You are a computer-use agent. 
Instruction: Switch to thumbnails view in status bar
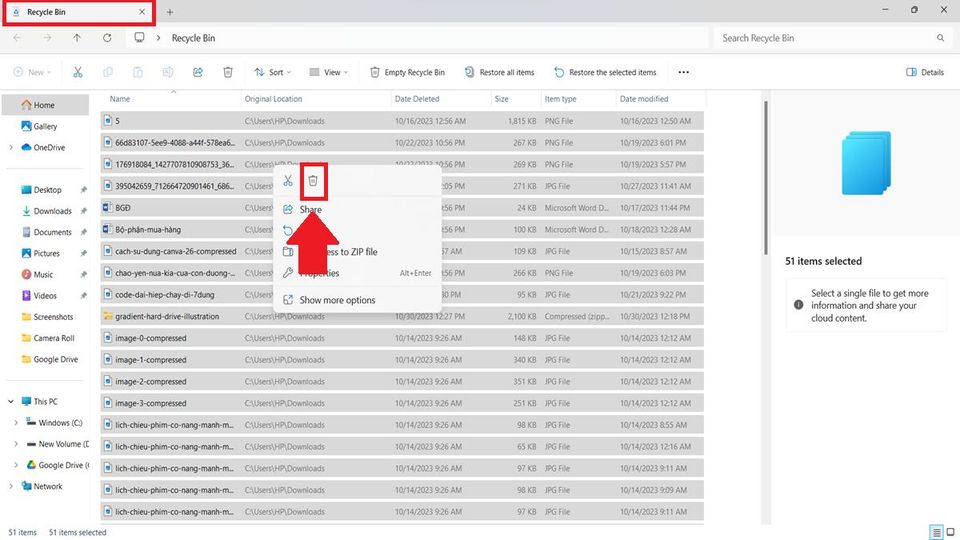(x=951, y=532)
